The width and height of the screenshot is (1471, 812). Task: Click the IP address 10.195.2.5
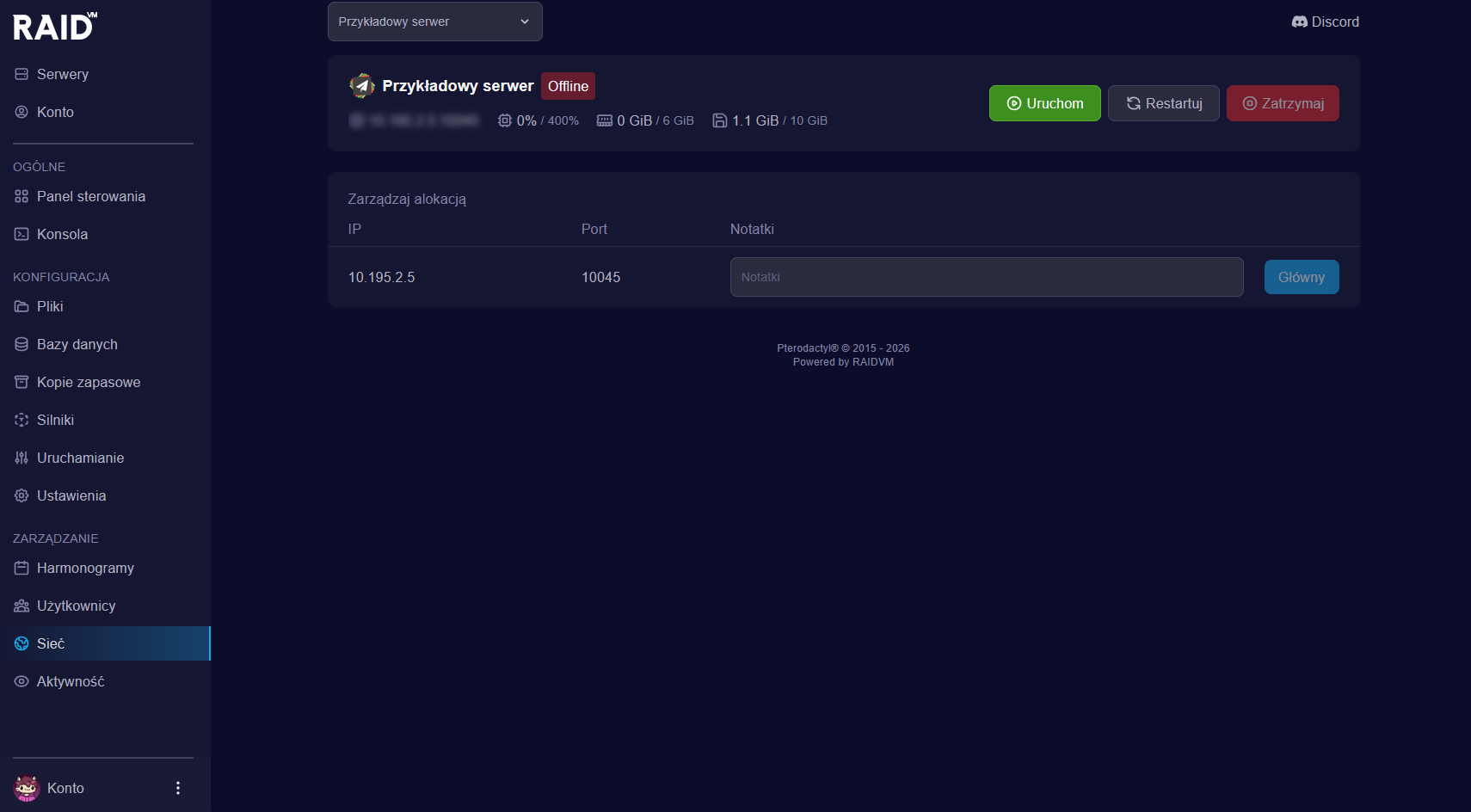(381, 277)
